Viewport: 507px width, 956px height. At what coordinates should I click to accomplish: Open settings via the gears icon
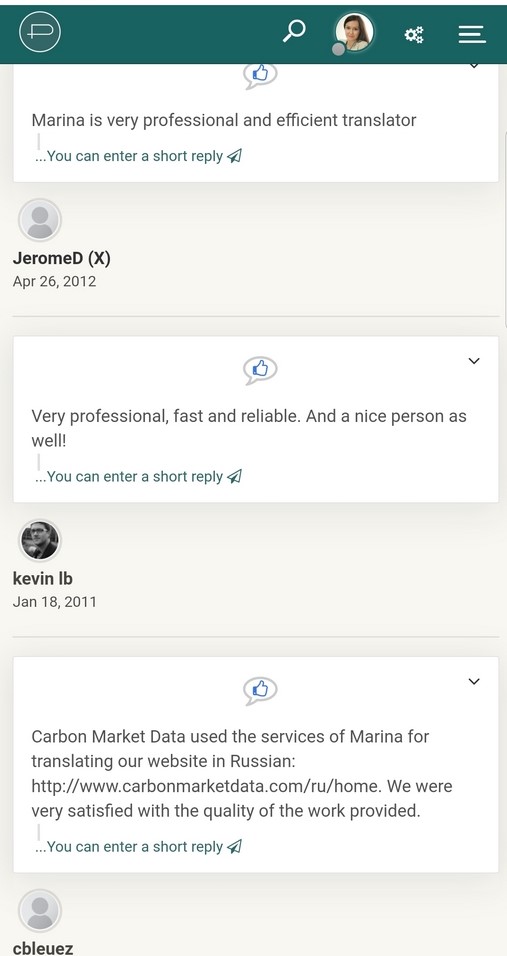click(414, 35)
